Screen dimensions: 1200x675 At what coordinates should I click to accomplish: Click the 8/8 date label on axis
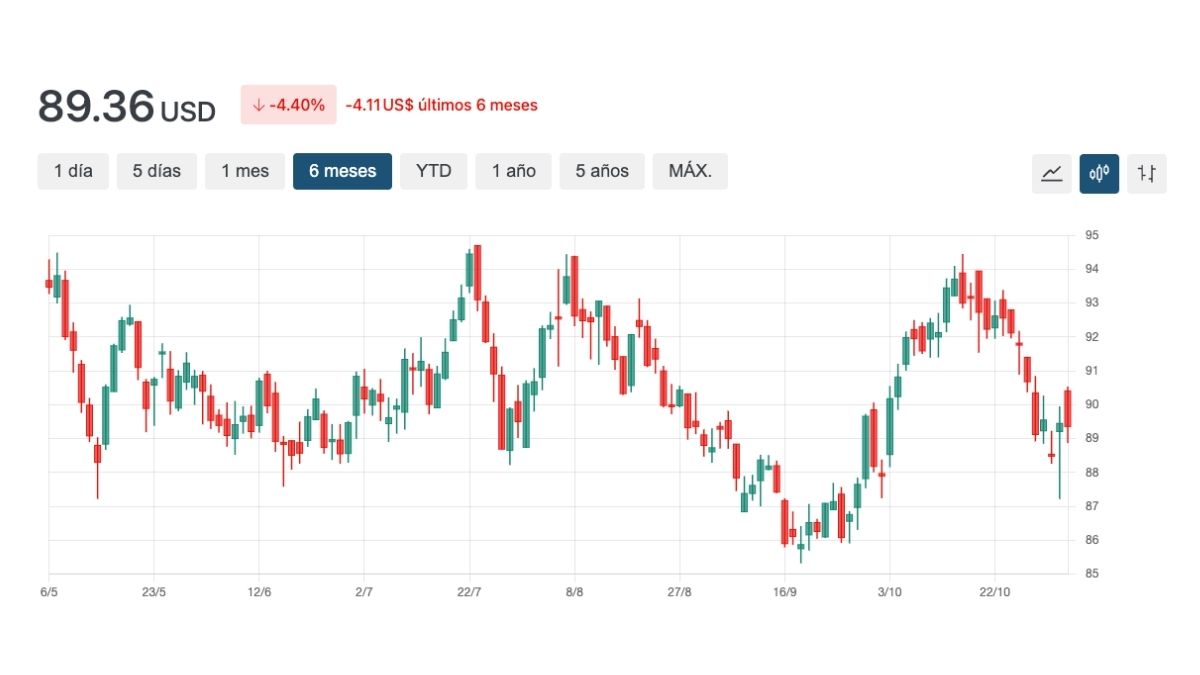(x=574, y=592)
